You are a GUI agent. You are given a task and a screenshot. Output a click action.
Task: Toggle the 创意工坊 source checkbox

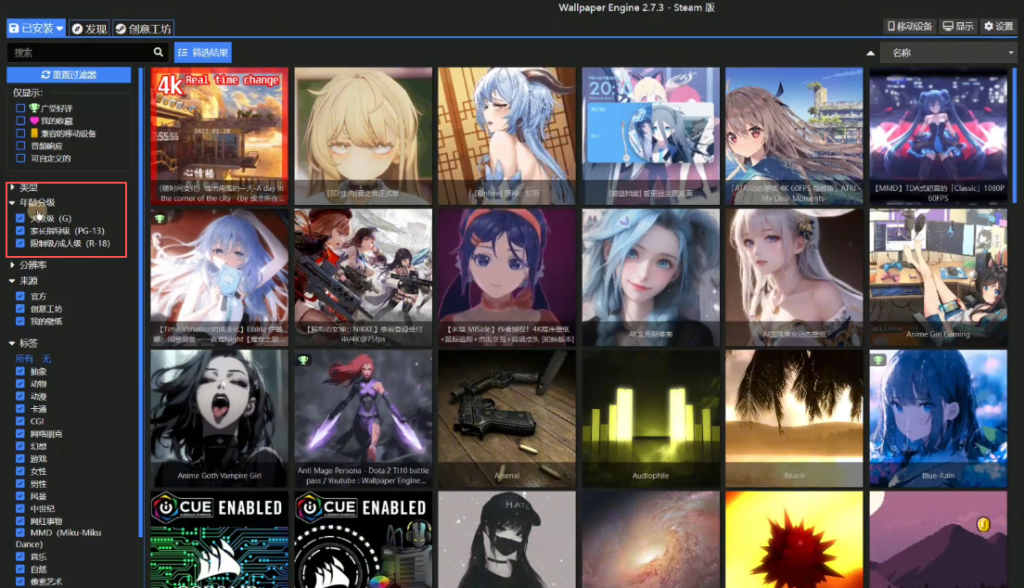pyautogui.click(x=21, y=309)
